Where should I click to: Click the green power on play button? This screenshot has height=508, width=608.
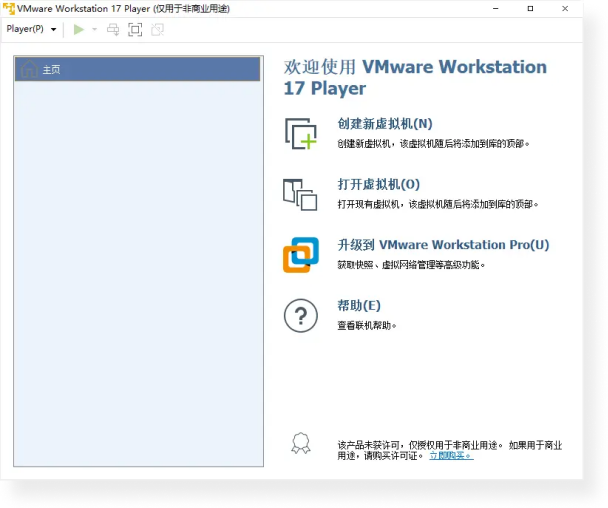tap(79, 29)
